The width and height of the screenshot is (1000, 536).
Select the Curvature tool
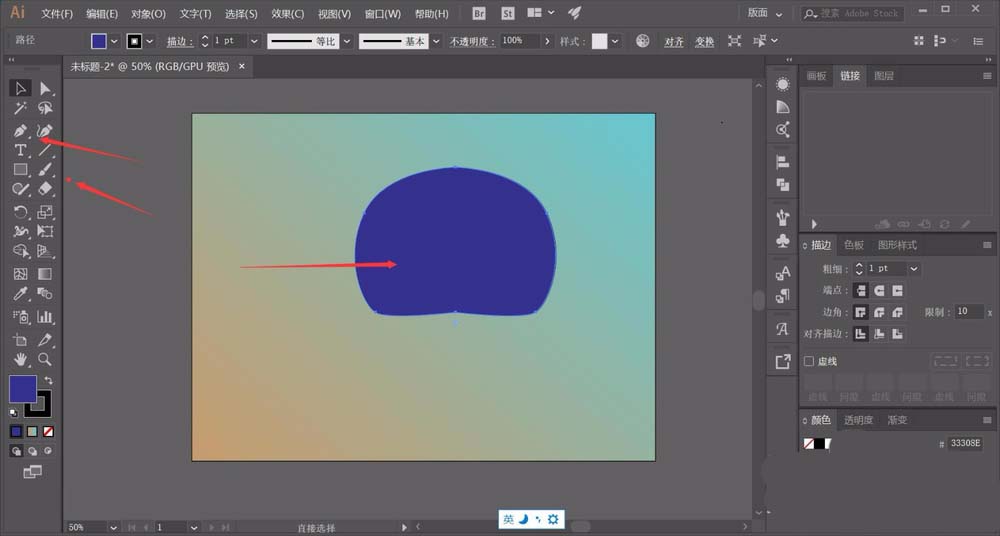[45, 131]
